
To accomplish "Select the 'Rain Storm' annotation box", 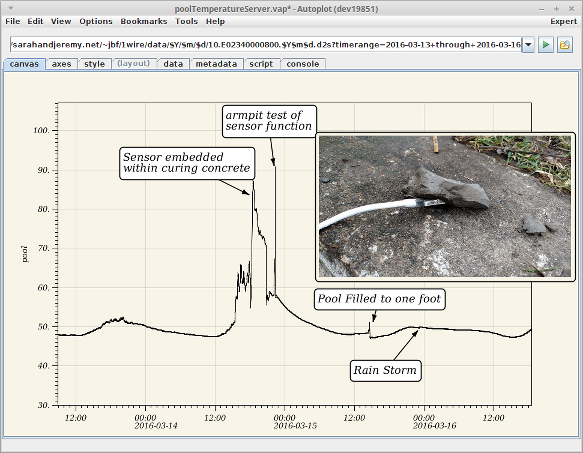I will point(386,370).
